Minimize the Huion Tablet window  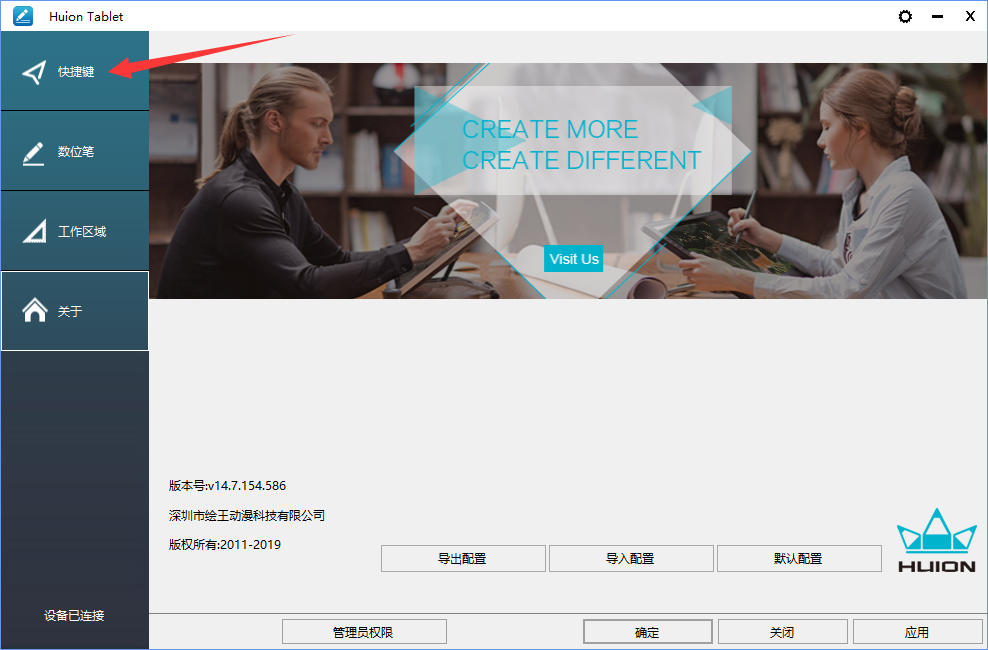(x=938, y=16)
